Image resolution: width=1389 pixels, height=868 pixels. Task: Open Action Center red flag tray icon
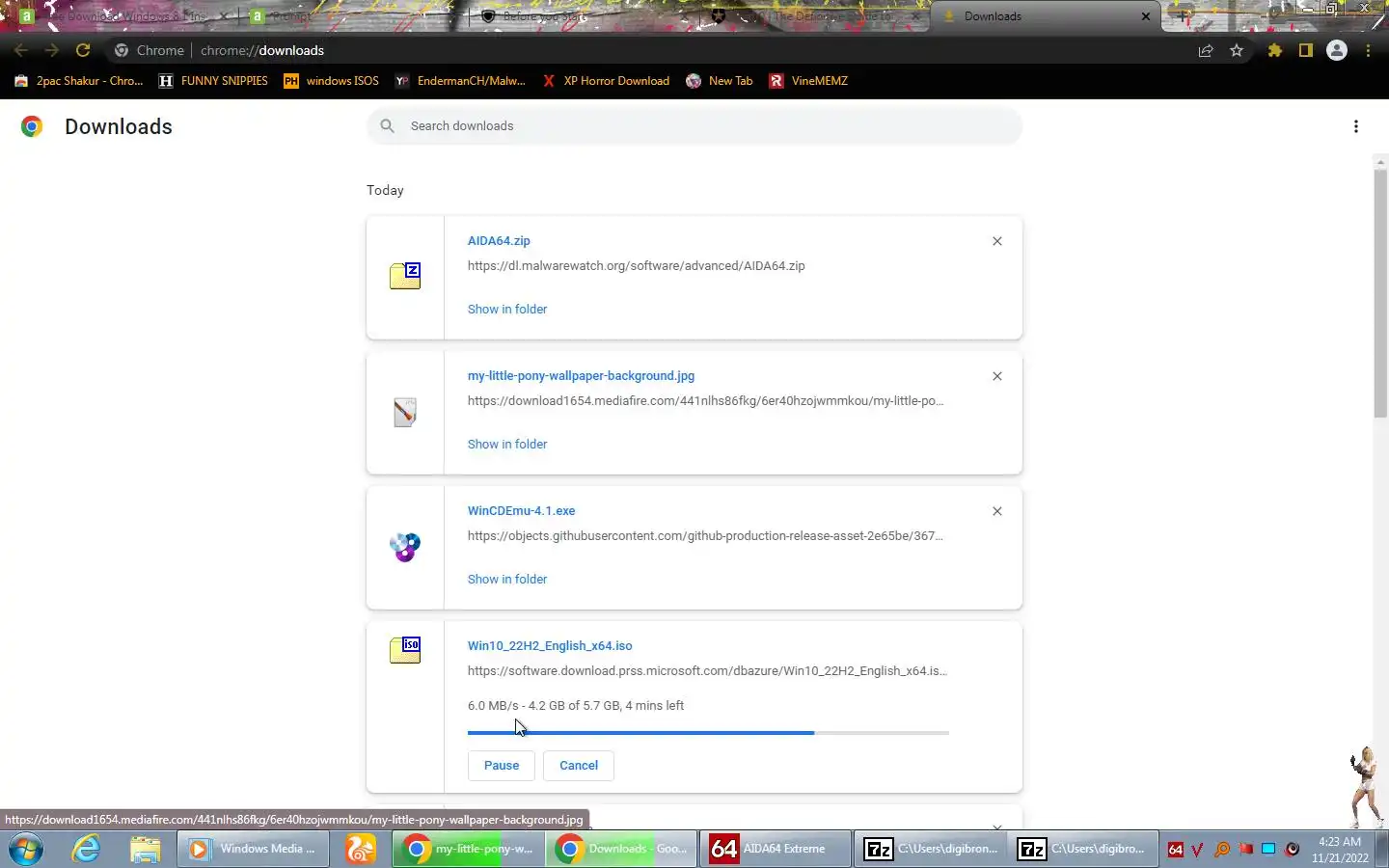[1245, 850]
